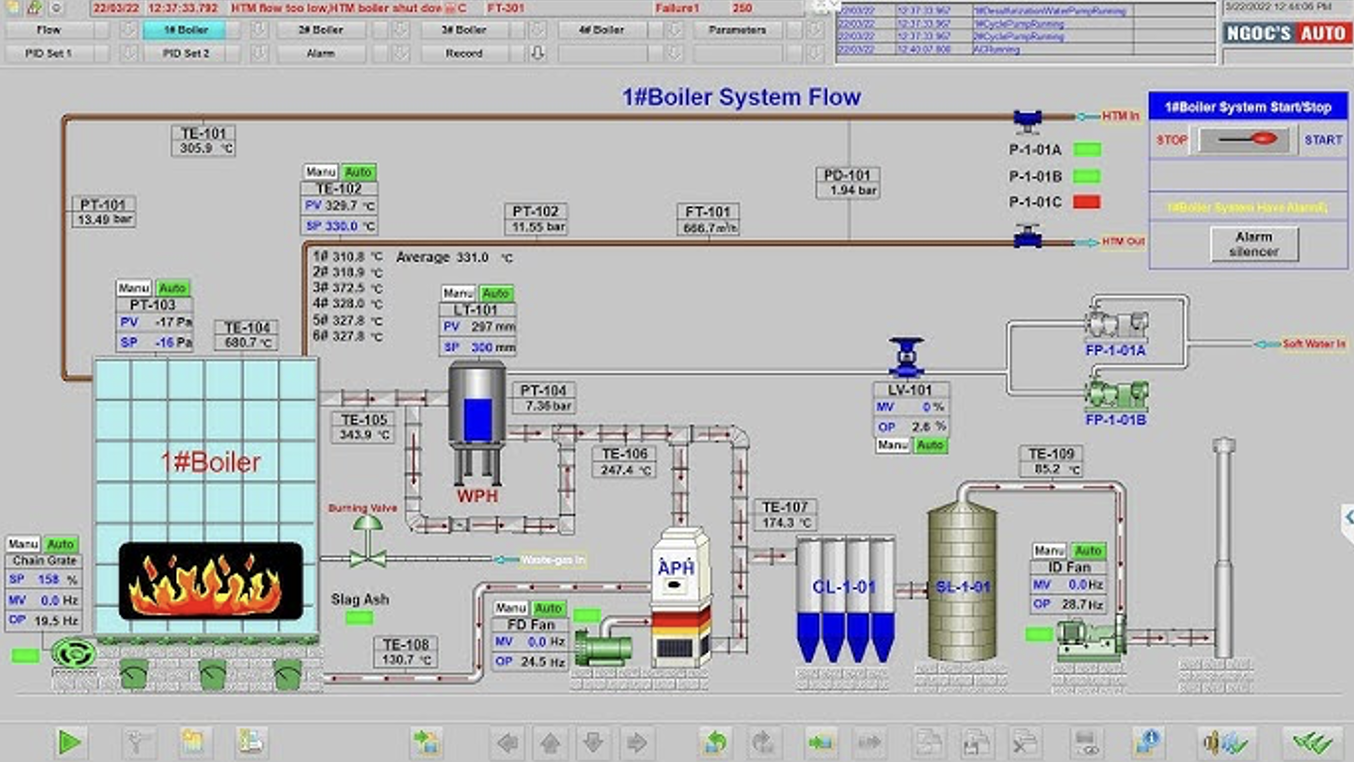This screenshot has width=1354, height=762.
Task: Click the green double-checkmark acknowledge icon
Action: pyautogui.click(x=1312, y=742)
